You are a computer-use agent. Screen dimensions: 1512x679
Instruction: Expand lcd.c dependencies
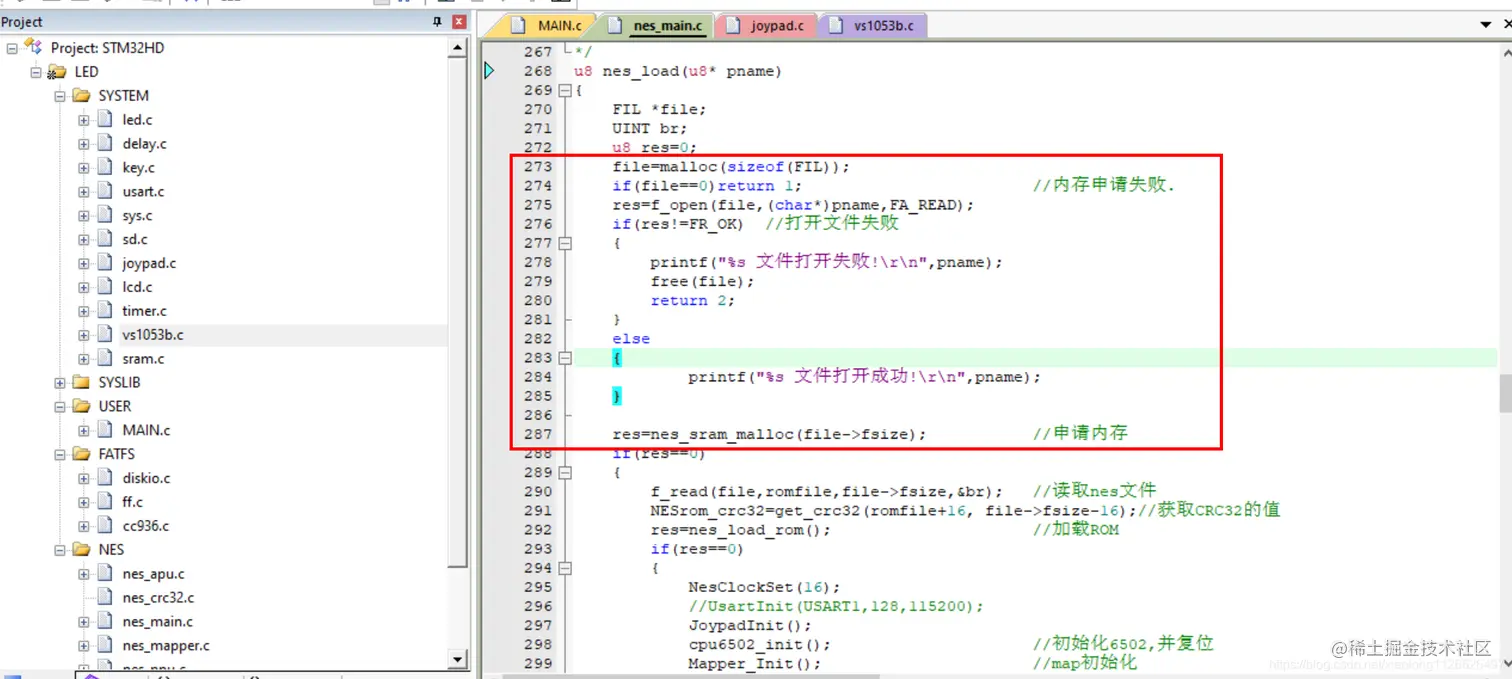point(84,287)
